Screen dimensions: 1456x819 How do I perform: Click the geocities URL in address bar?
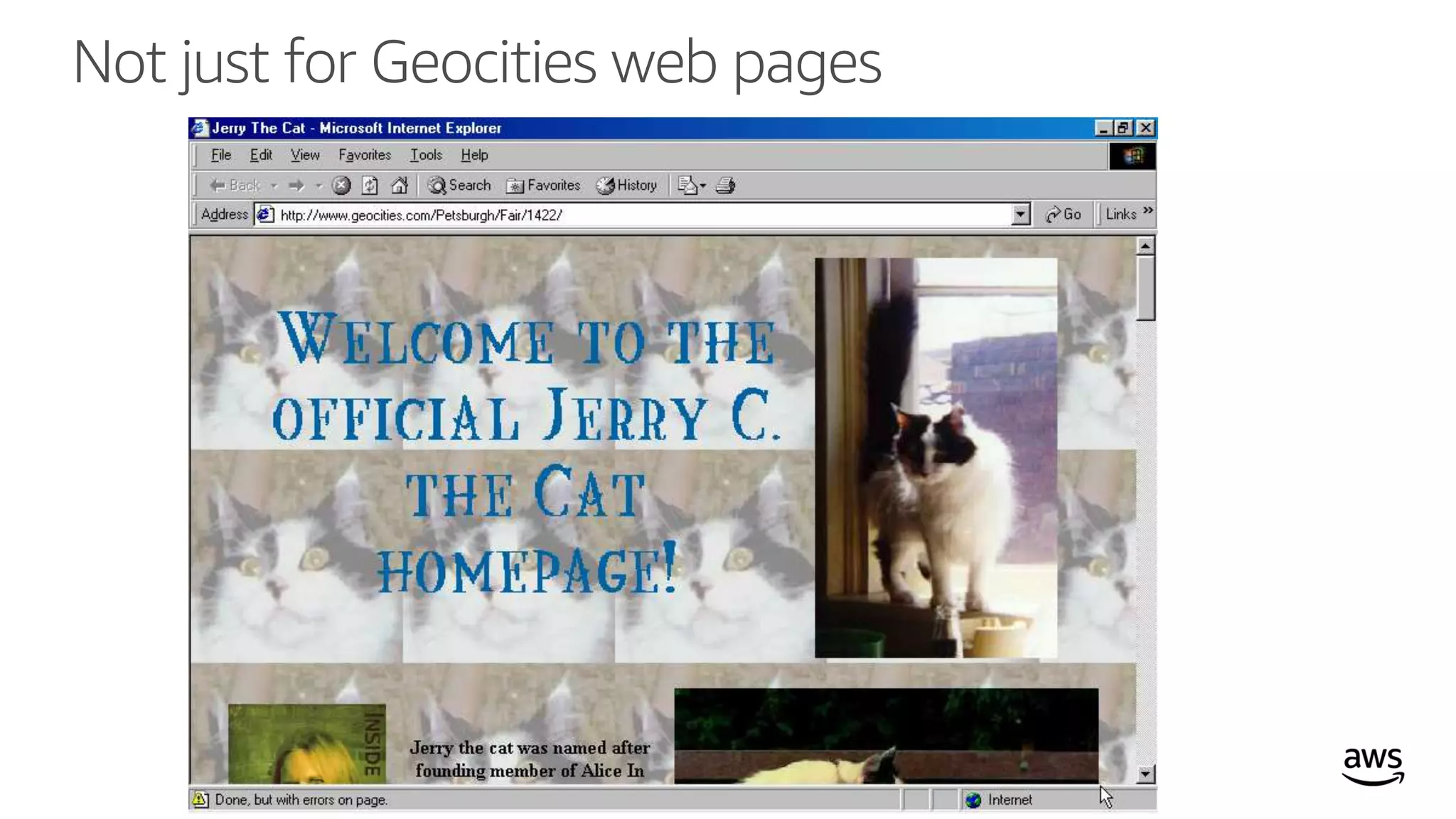coord(421,215)
